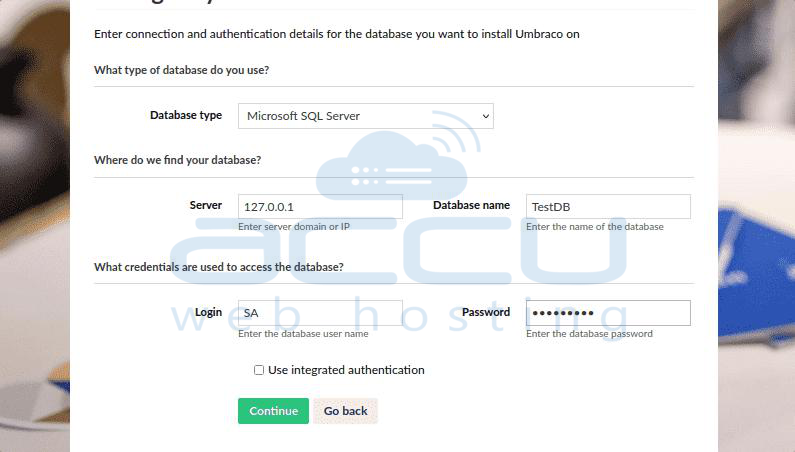
Task: Click the 'Enter the database password' hint
Action: coord(589,334)
